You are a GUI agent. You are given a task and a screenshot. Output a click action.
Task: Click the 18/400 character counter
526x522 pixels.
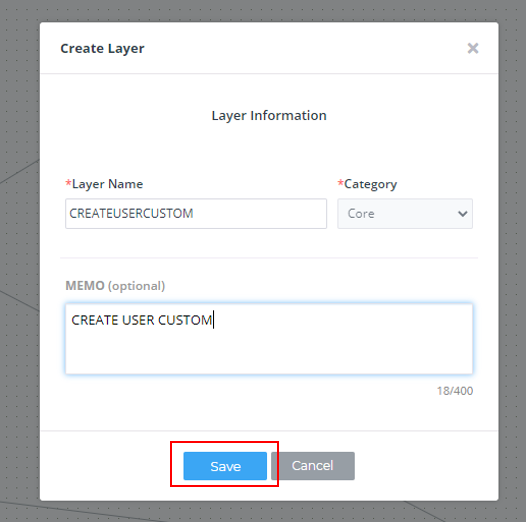pos(455,391)
